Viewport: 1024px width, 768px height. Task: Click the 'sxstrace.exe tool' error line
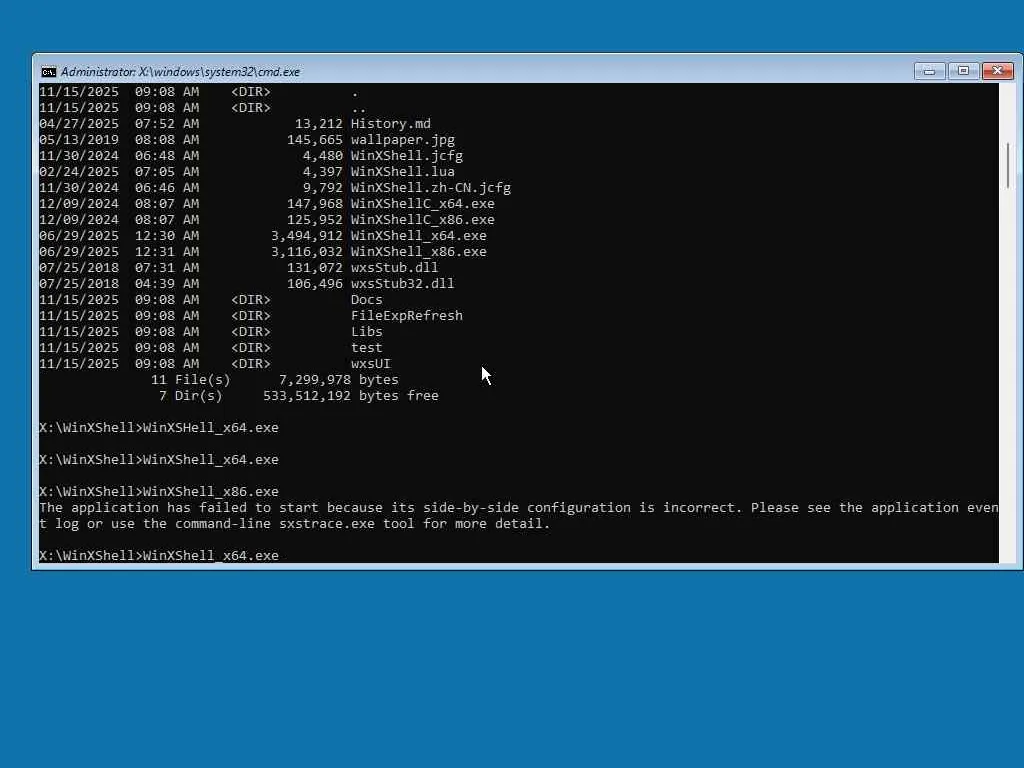pos(295,524)
